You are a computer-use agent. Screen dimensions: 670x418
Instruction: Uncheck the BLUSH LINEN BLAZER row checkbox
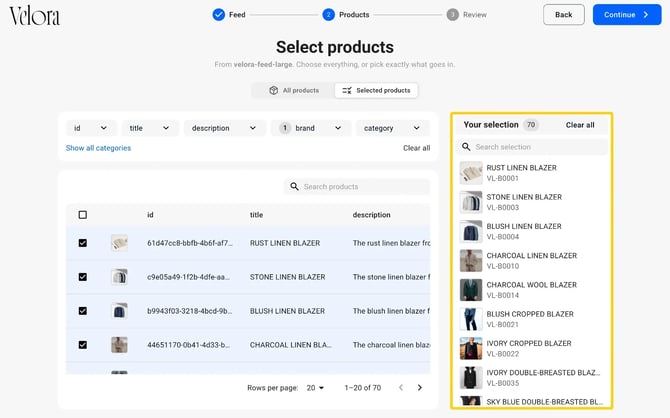(83, 311)
